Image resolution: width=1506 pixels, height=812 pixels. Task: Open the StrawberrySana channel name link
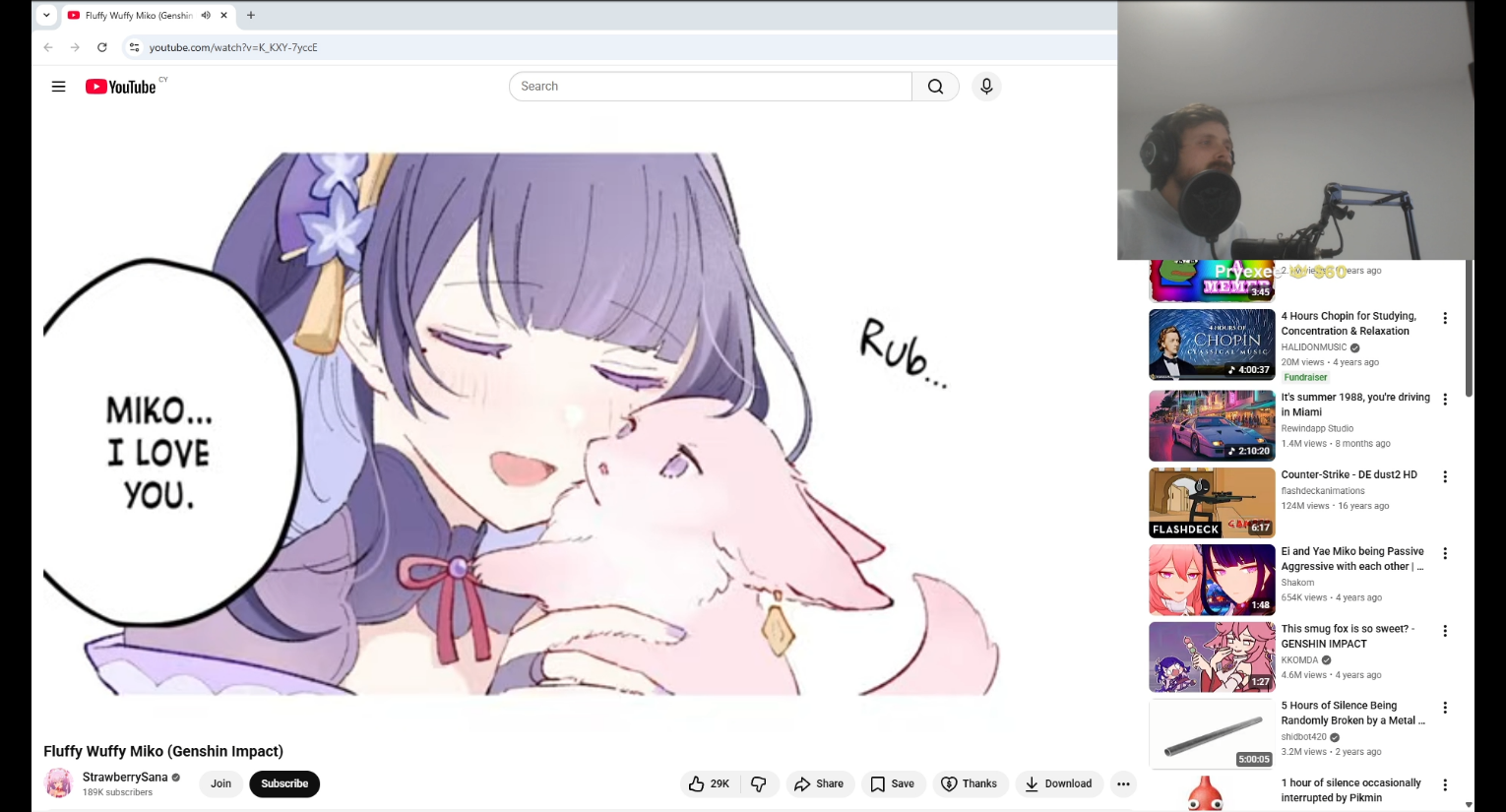125,778
